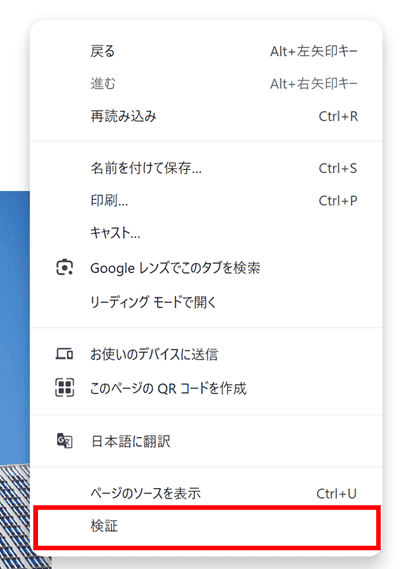Select the キャスト... option

(206, 233)
